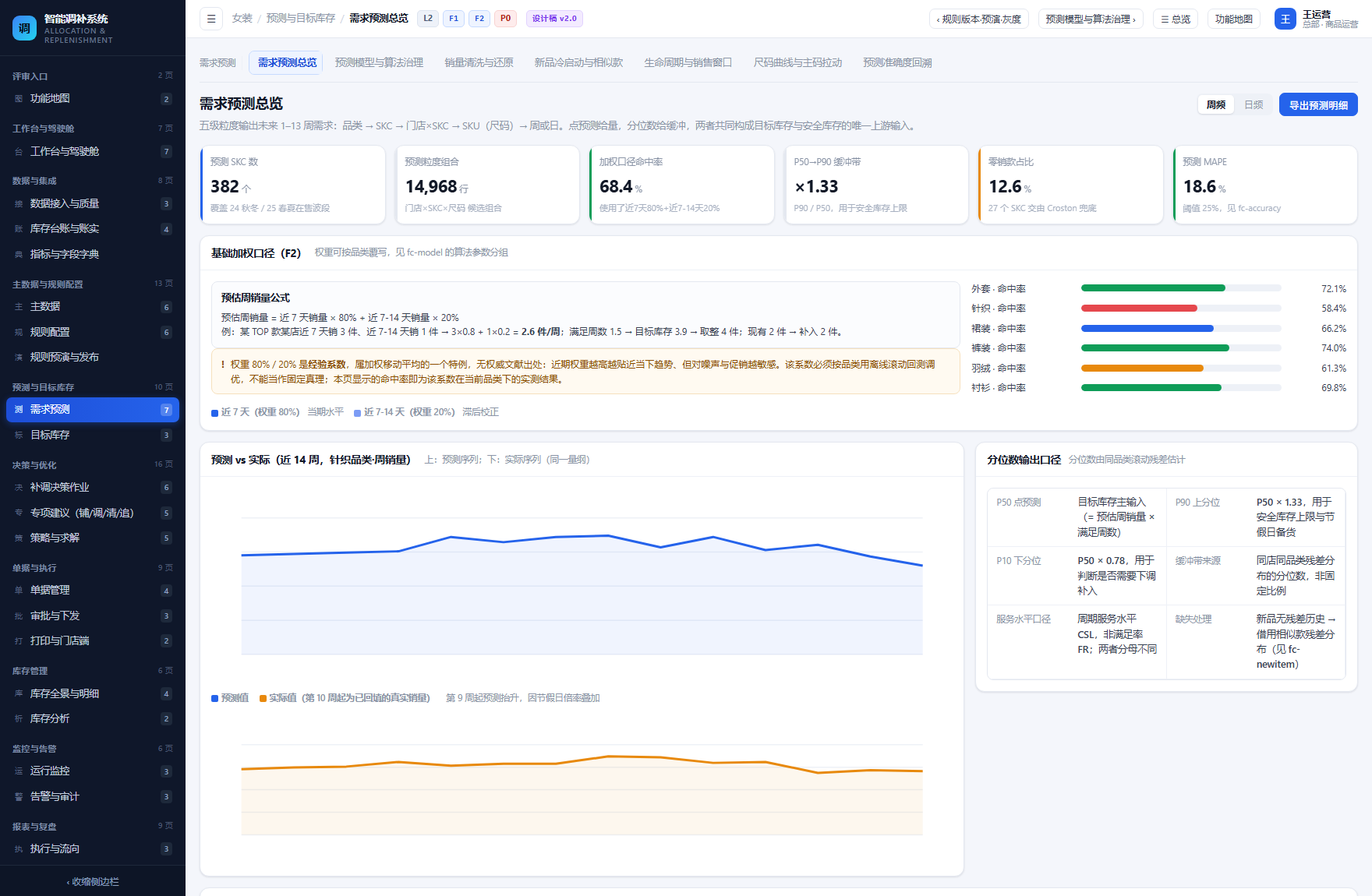Click icon beside 目标库存 sidebar item

click(x=19, y=436)
